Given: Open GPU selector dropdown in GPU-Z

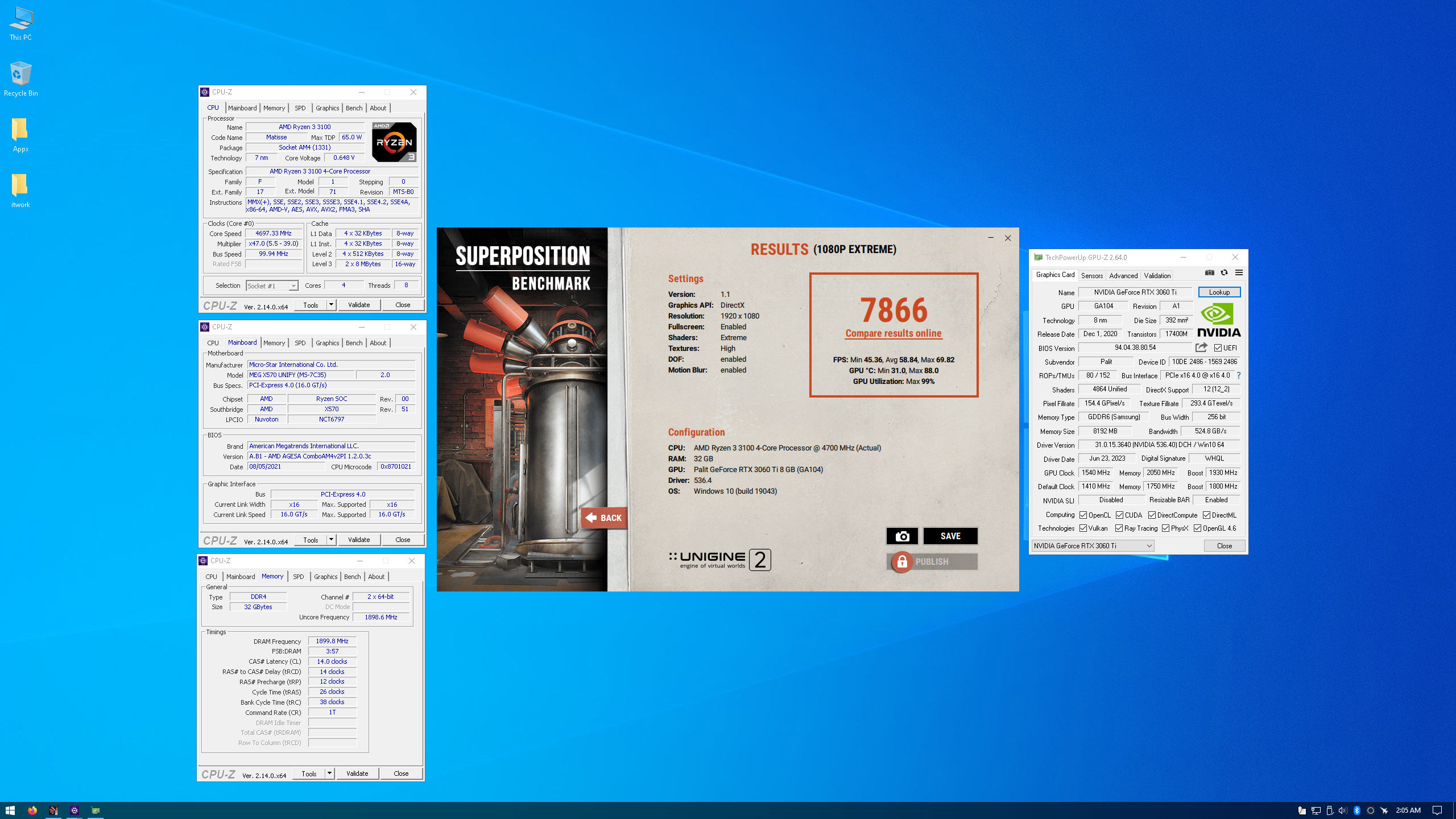Looking at the screenshot, I should (1093, 546).
